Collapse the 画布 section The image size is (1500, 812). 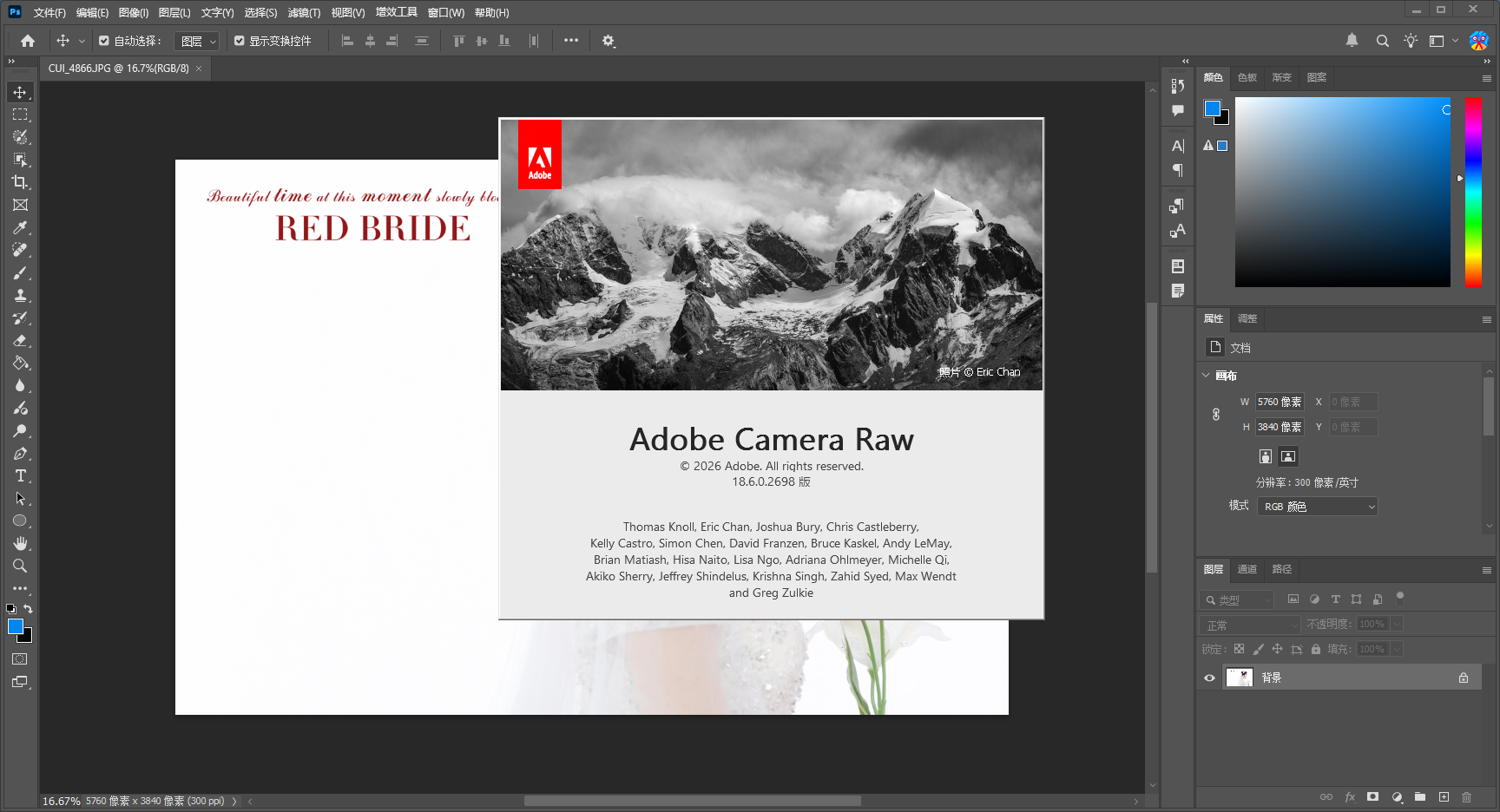1206,376
